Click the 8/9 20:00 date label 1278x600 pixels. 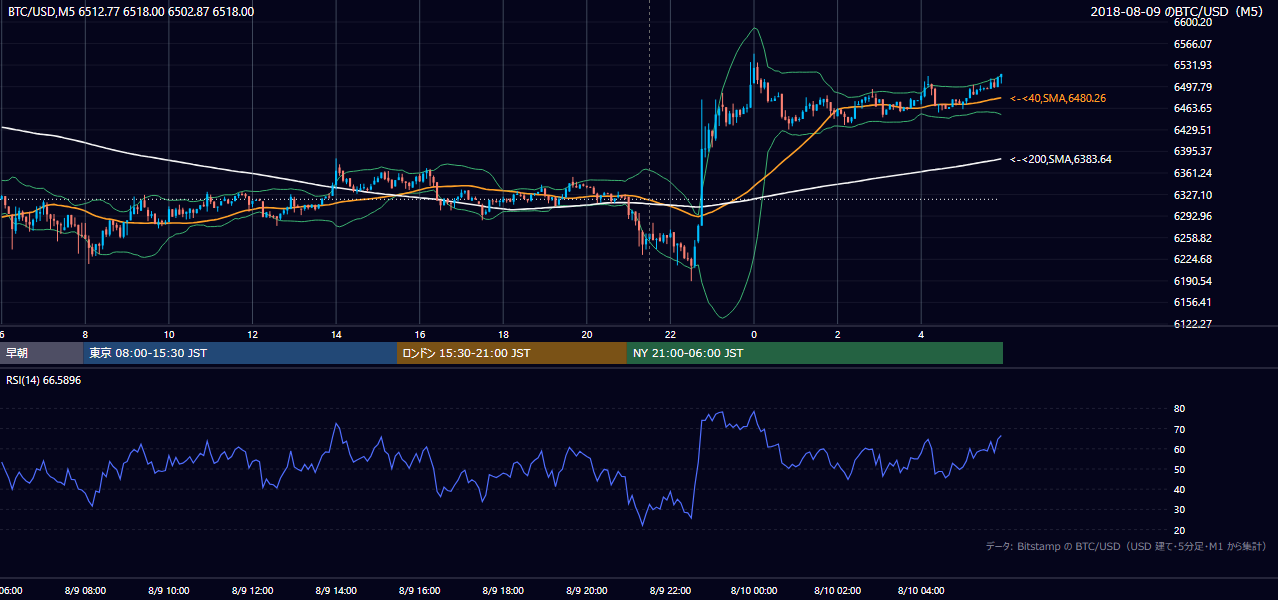[x=587, y=591]
